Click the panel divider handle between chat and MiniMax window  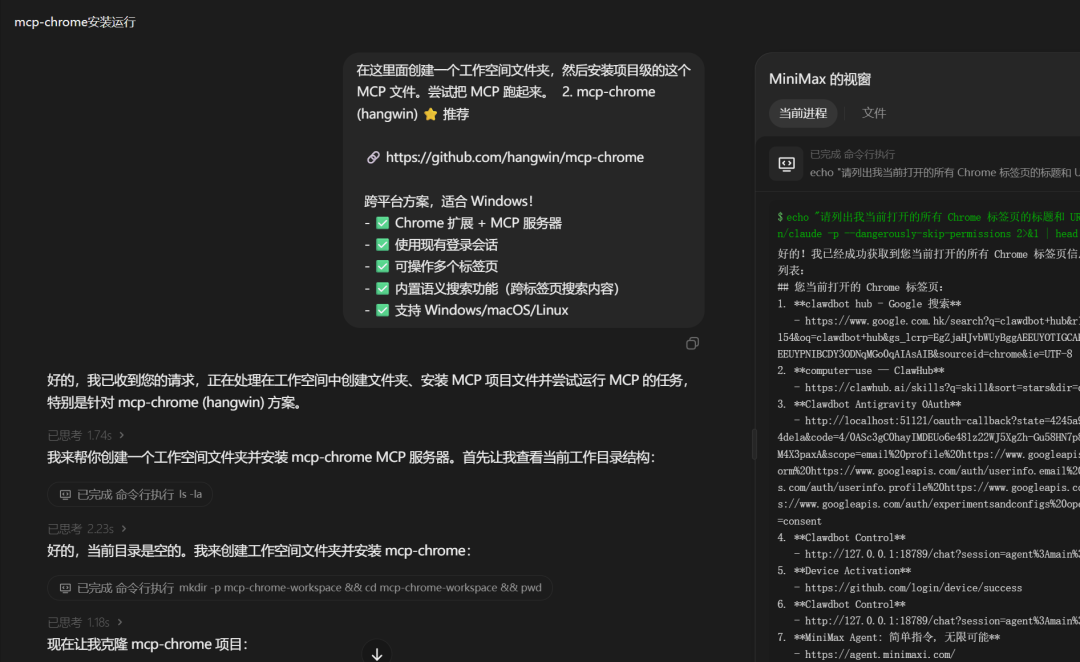[754, 444]
